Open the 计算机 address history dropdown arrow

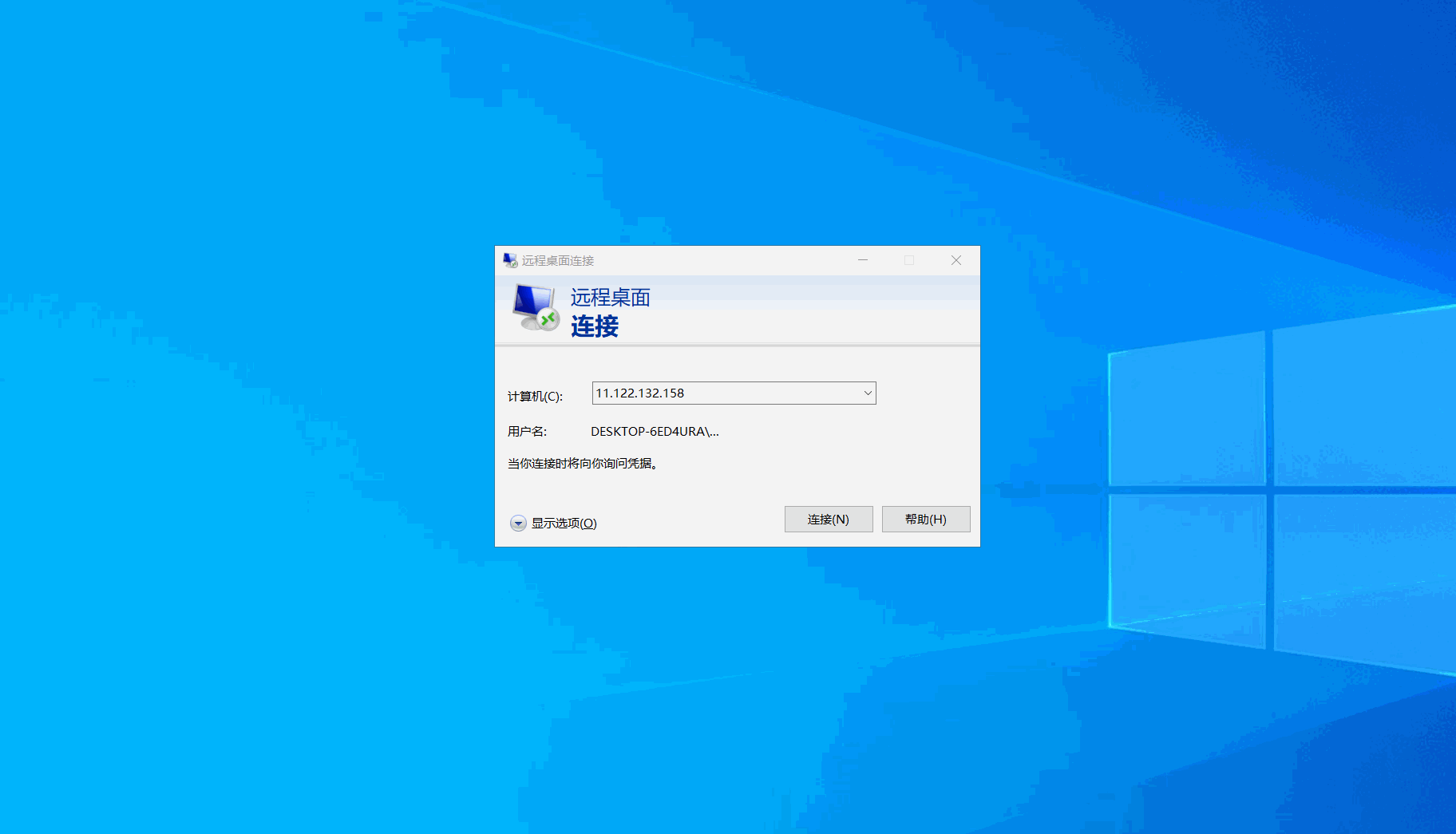(866, 393)
